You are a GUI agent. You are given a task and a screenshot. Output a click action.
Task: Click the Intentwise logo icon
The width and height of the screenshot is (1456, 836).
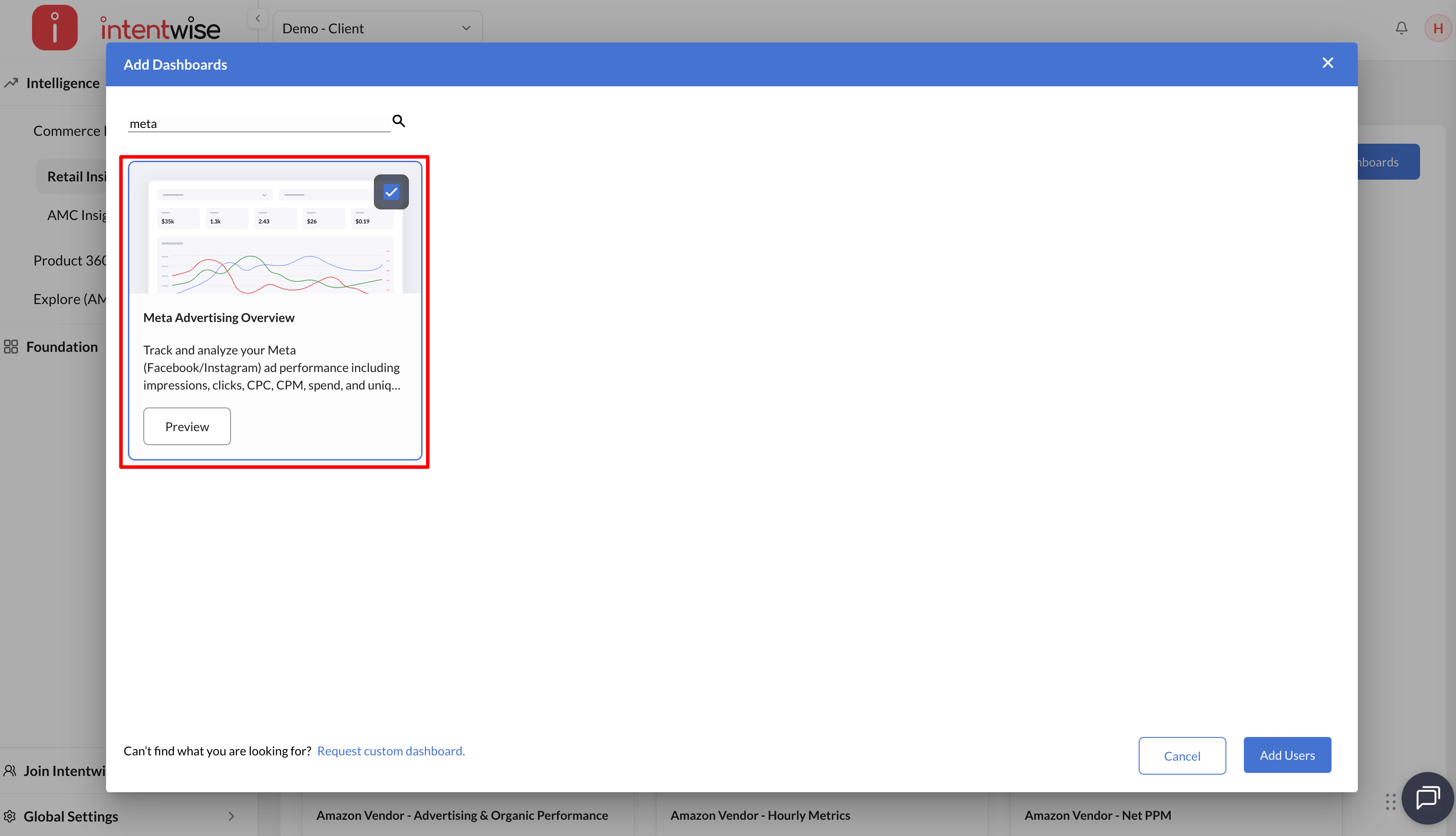point(54,28)
